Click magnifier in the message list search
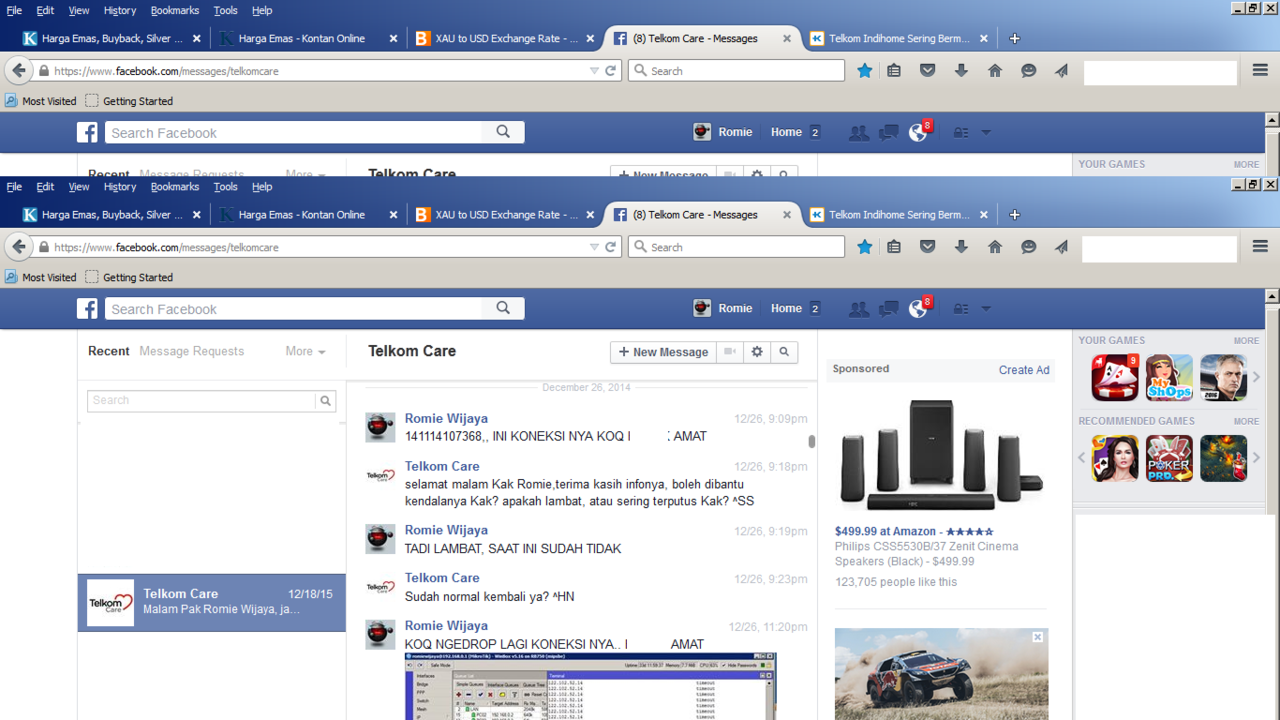Image resolution: width=1280 pixels, height=720 pixels. (x=325, y=400)
